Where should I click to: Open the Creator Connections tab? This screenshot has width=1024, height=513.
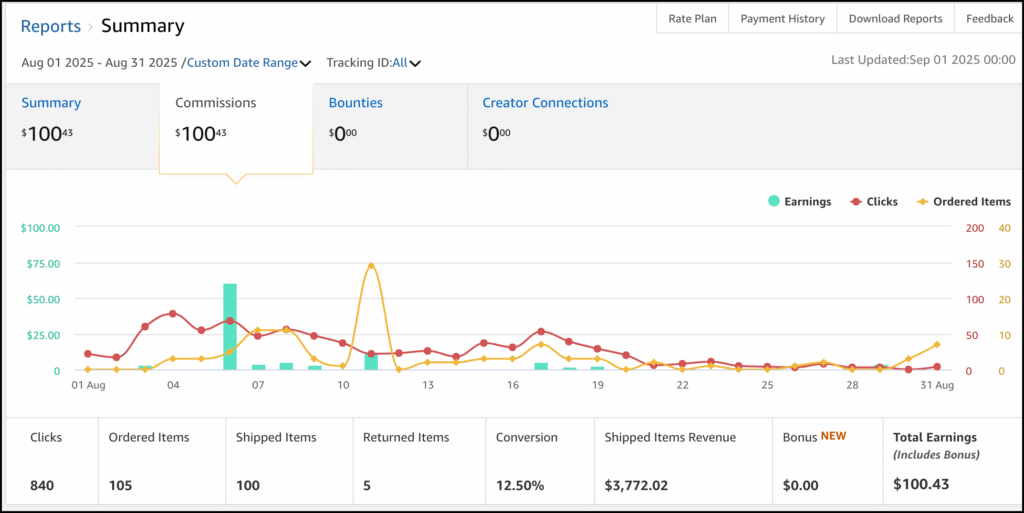545,103
